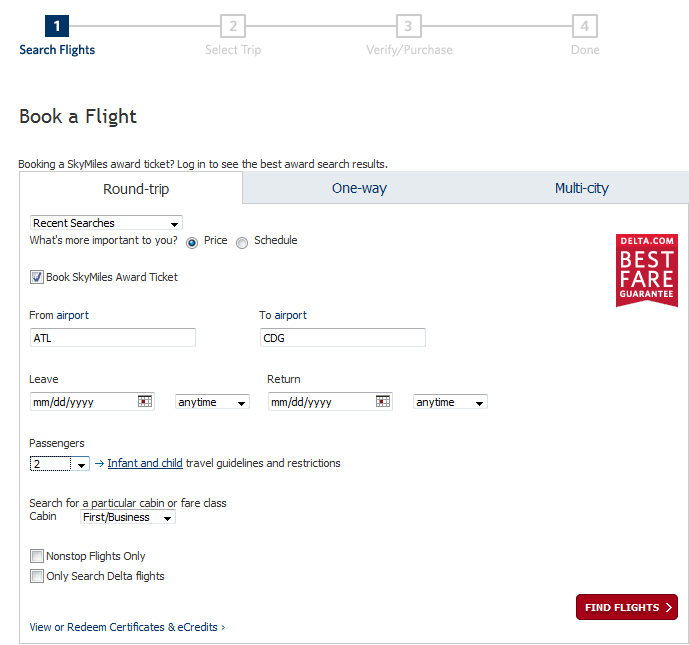Open the Leave date calendar icon
Image resolution: width=689 pixels, height=645 pixels.
click(145, 402)
